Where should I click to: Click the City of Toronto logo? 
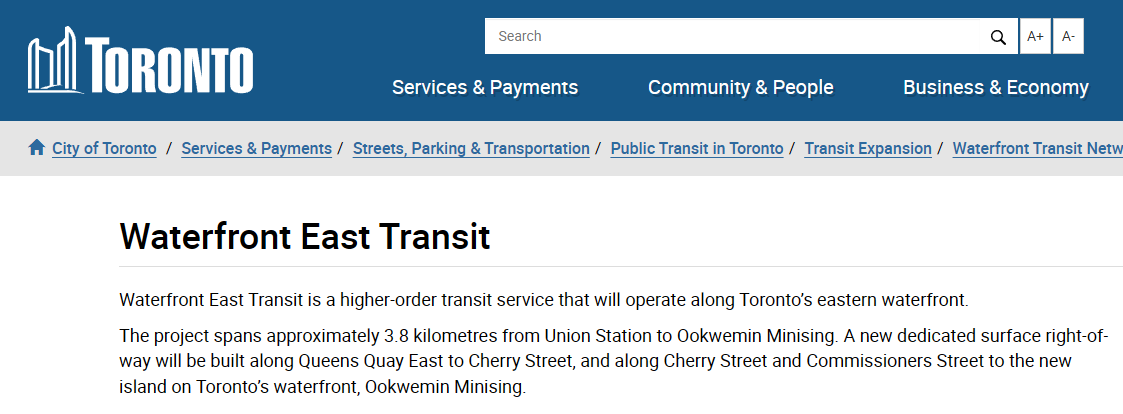[140, 62]
